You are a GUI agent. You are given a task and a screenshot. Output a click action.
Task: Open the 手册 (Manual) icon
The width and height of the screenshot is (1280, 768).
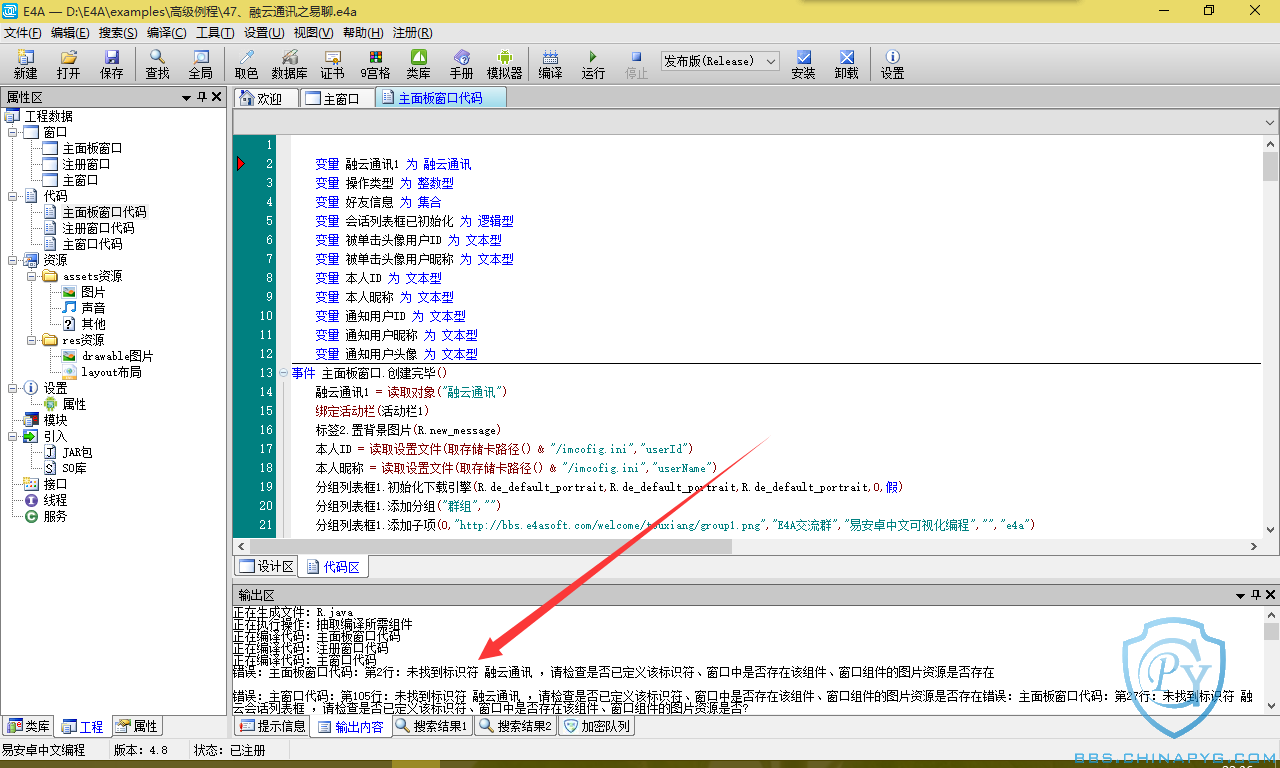tap(461, 64)
